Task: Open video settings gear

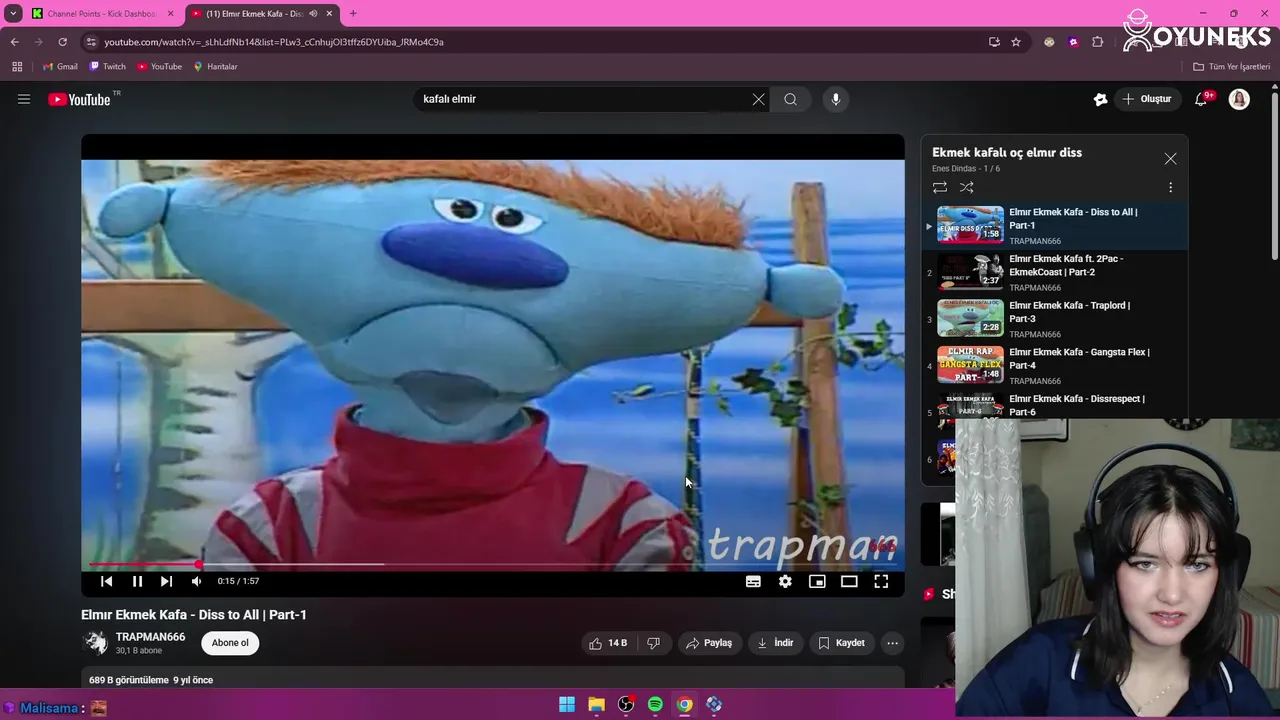Action: 785,581
